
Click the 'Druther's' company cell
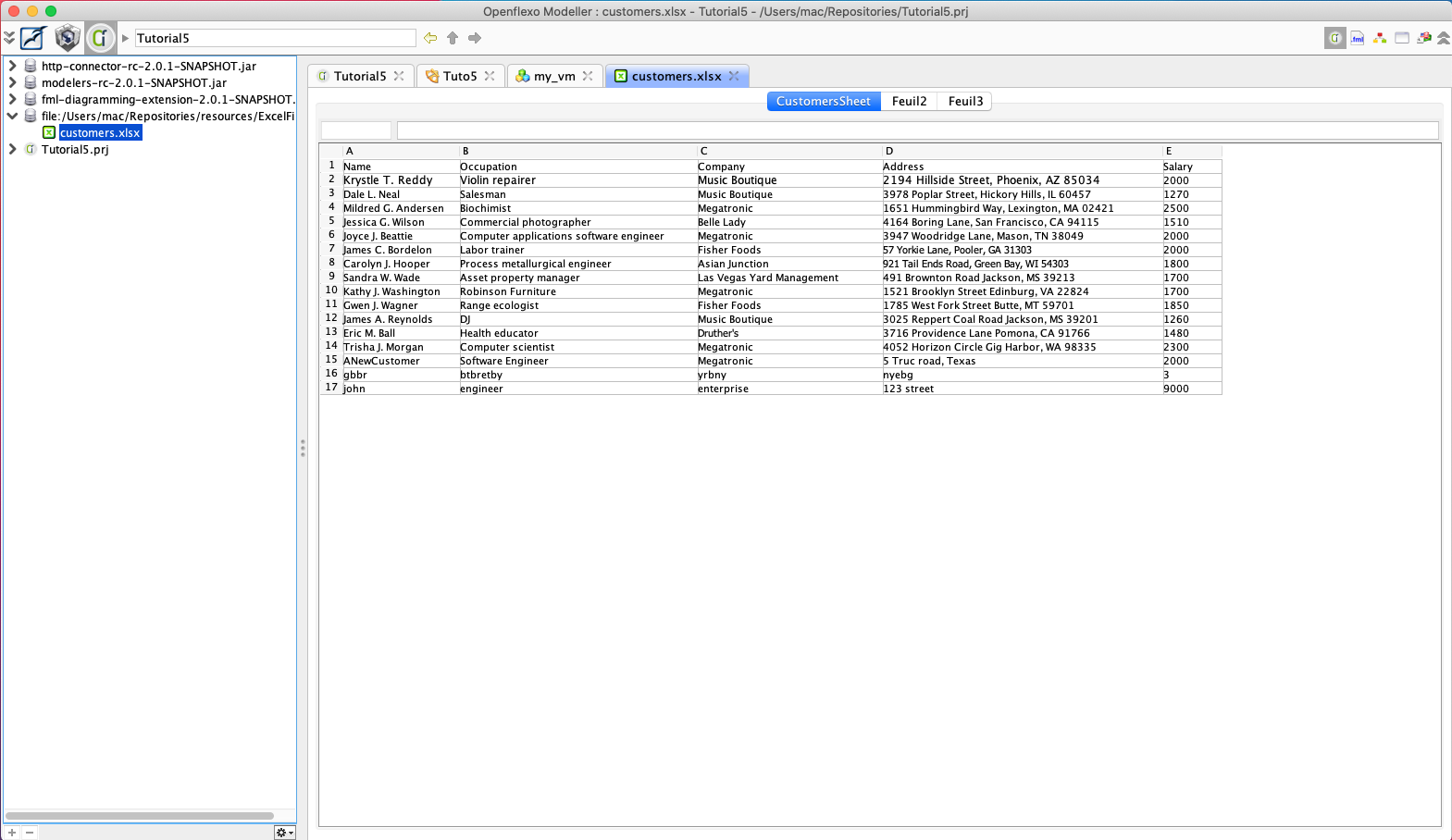tap(789, 333)
